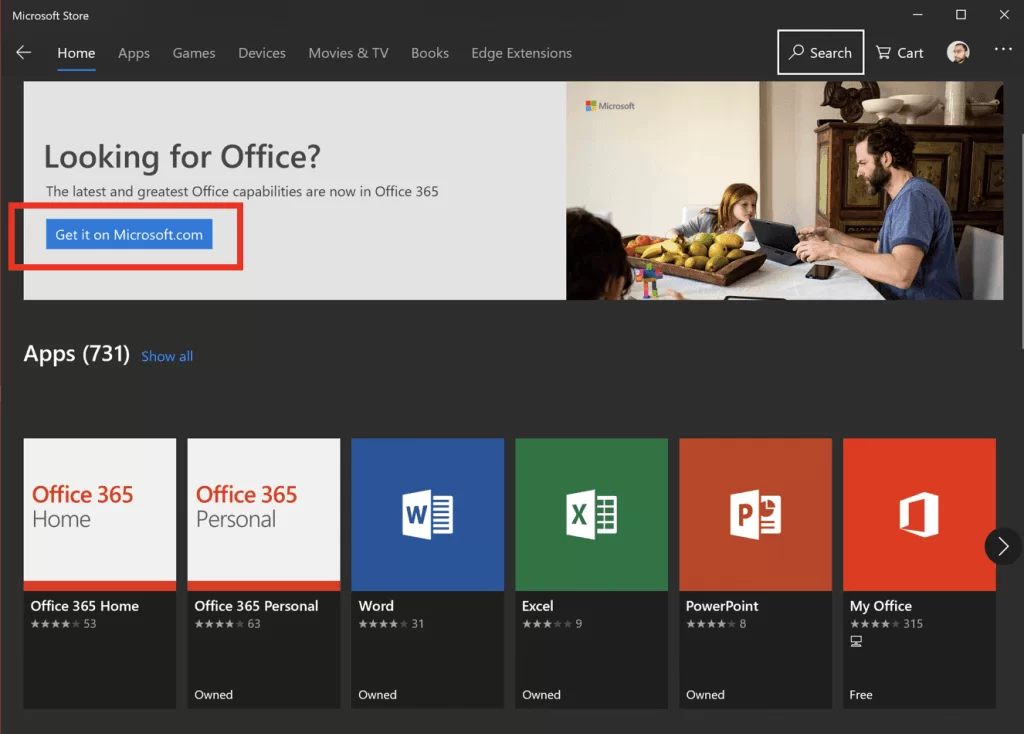The image size is (1024, 734).
Task: Open the shopping Cart
Action: click(x=899, y=53)
